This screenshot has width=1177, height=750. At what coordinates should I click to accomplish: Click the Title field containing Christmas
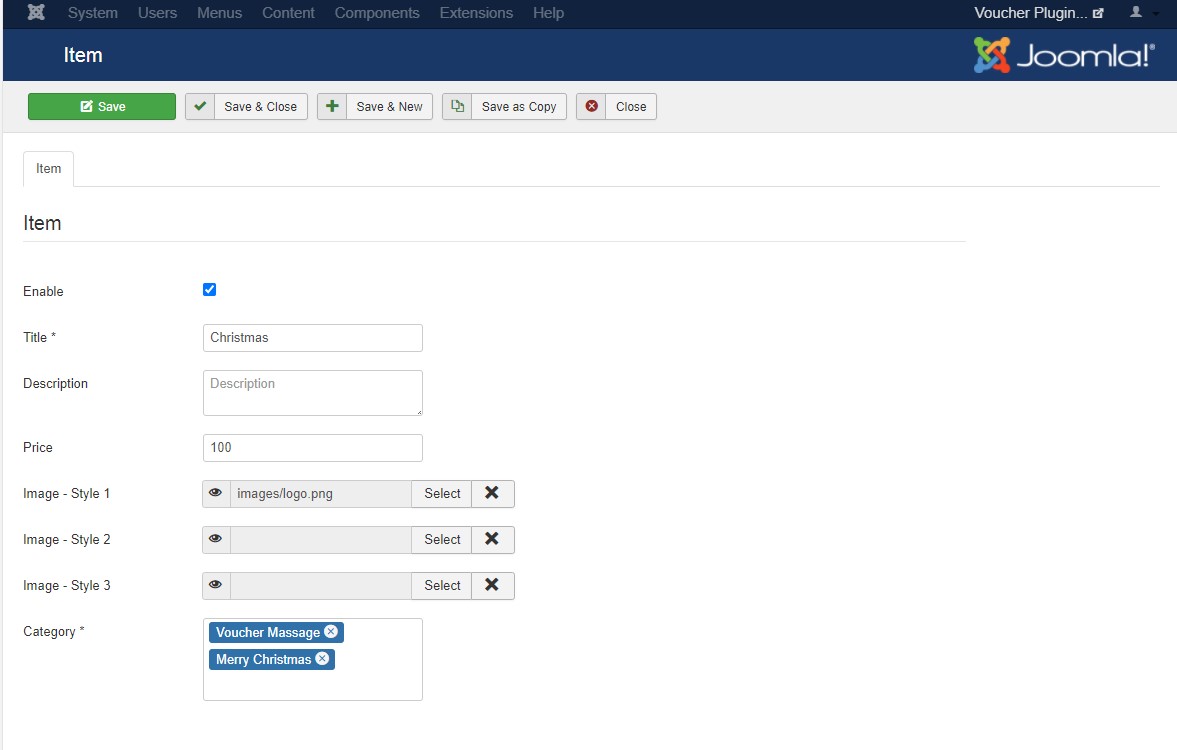(312, 338)
